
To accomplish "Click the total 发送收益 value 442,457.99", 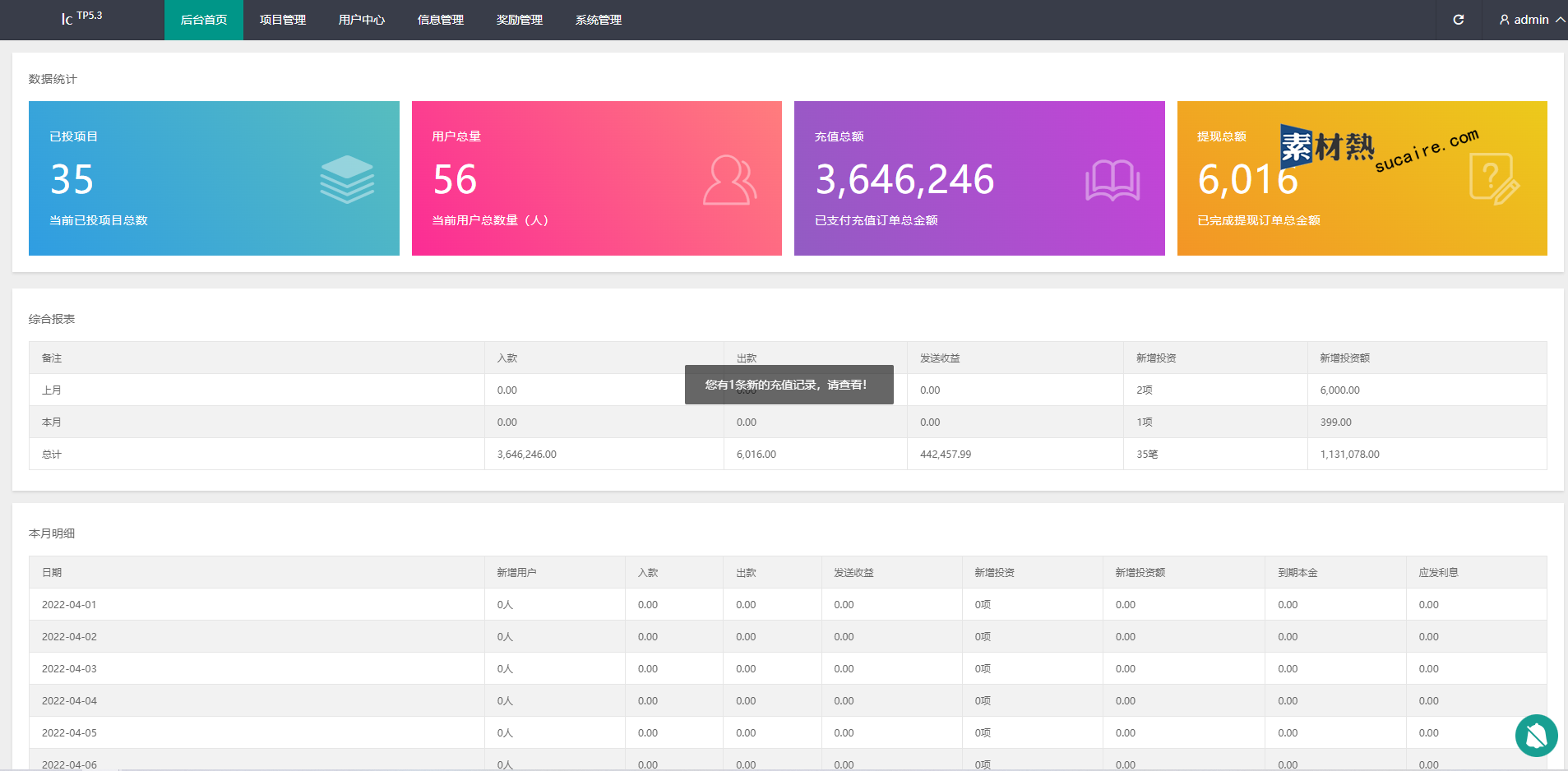I will (946, 455).
